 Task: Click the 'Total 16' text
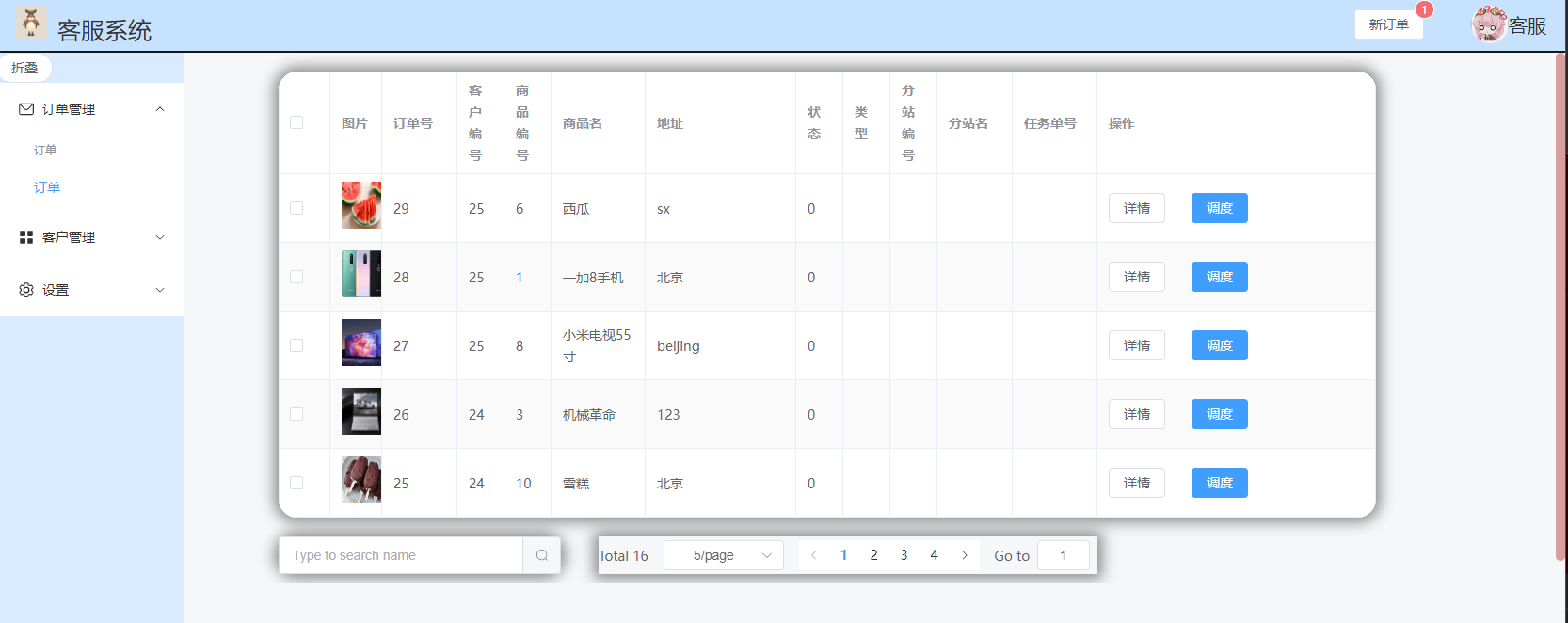tap(623, 556)
